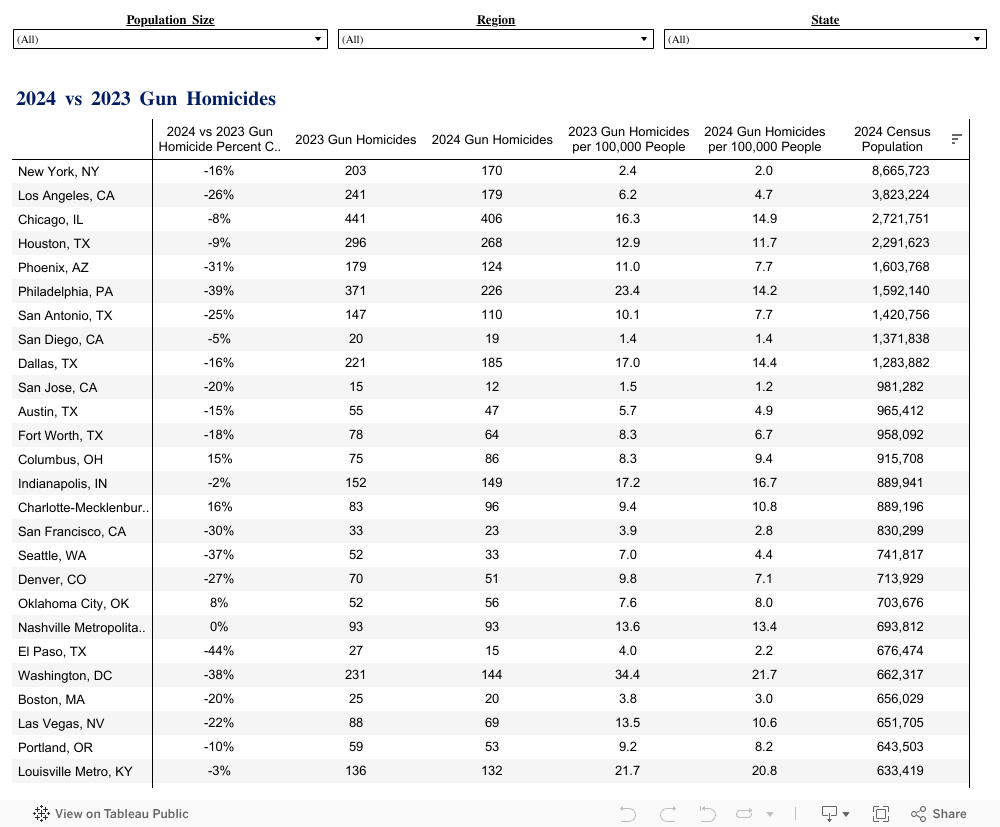Select the 2024 Gun Homicides column header
1000x827 pixels.
pos(492,139)
